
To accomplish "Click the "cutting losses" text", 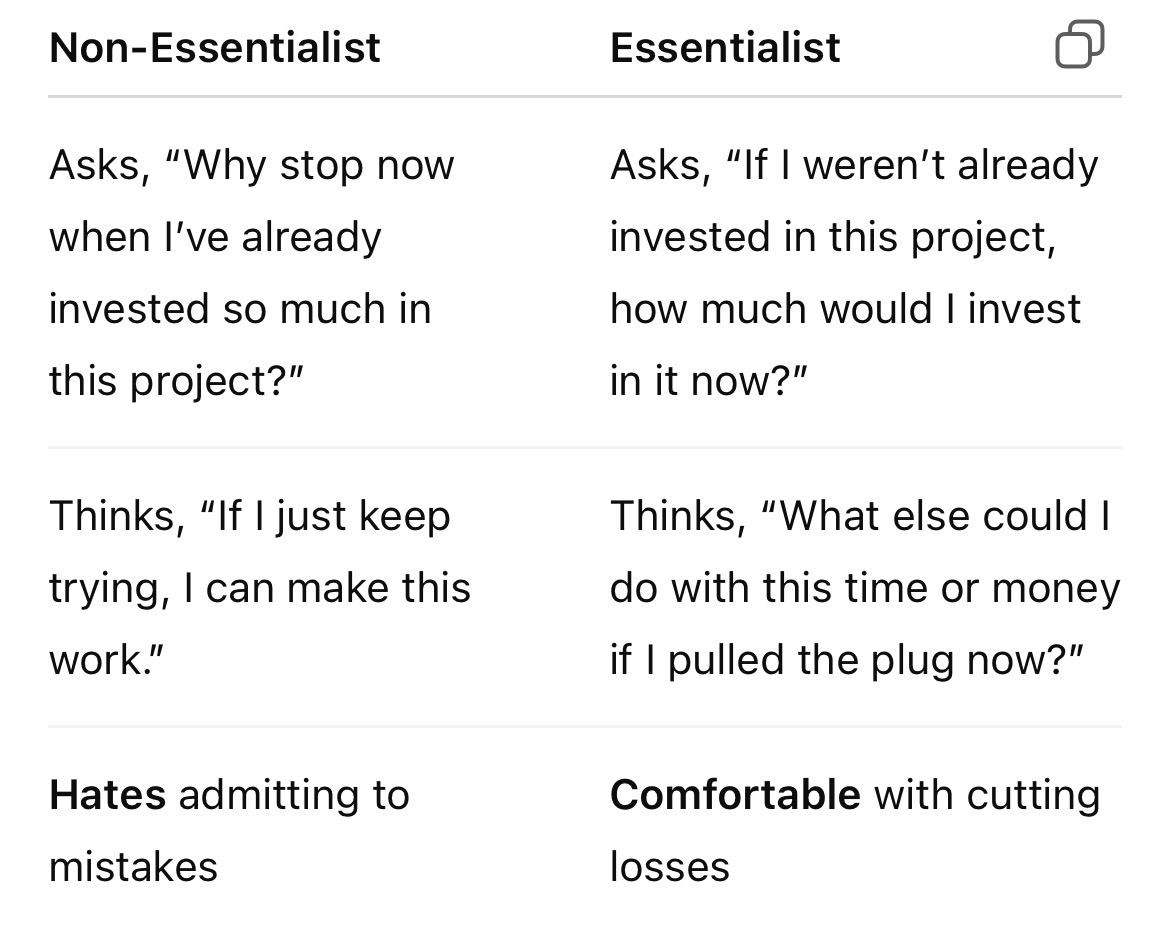I will 855,830.
